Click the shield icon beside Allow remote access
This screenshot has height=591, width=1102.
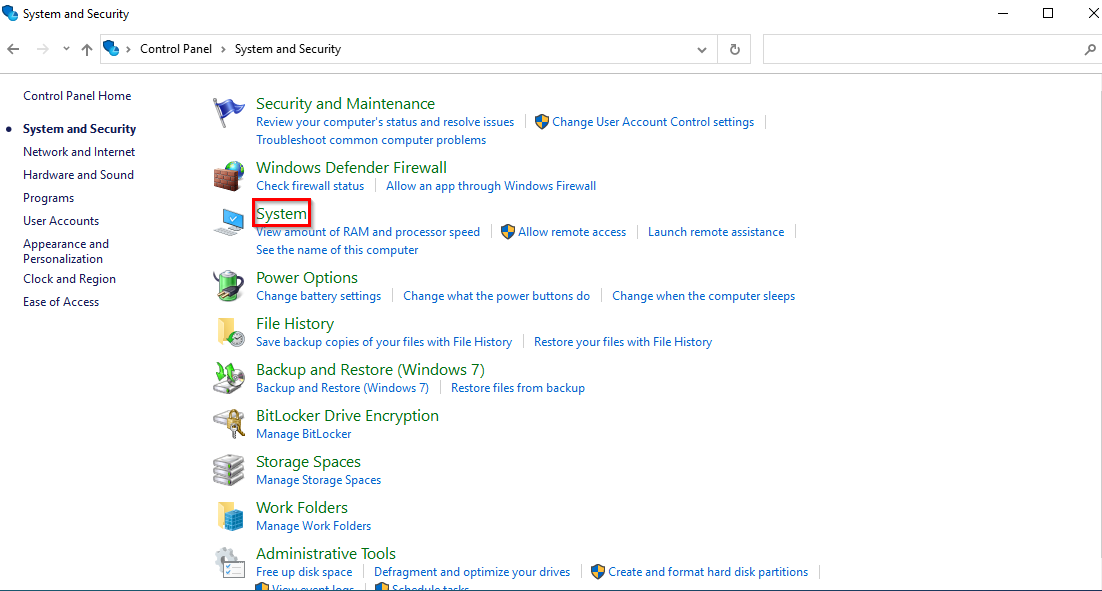pyautogui.click(x=507, y=232)
